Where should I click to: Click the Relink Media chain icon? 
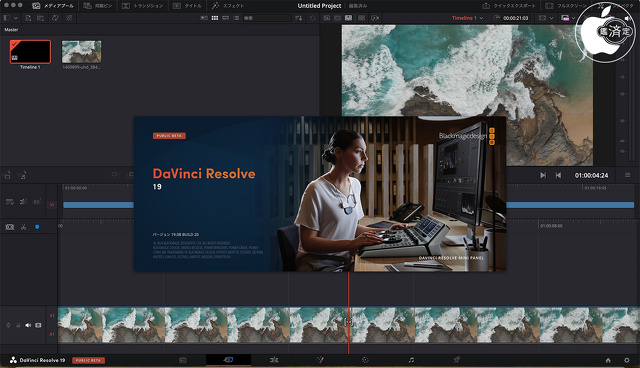(x=69, y=18)
